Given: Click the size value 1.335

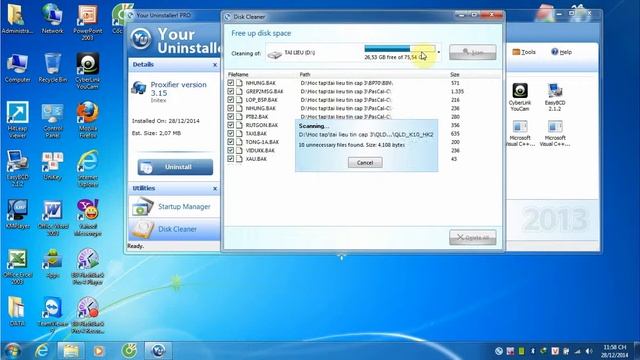Looking at the screenshot, I should (x=457, y=91).
